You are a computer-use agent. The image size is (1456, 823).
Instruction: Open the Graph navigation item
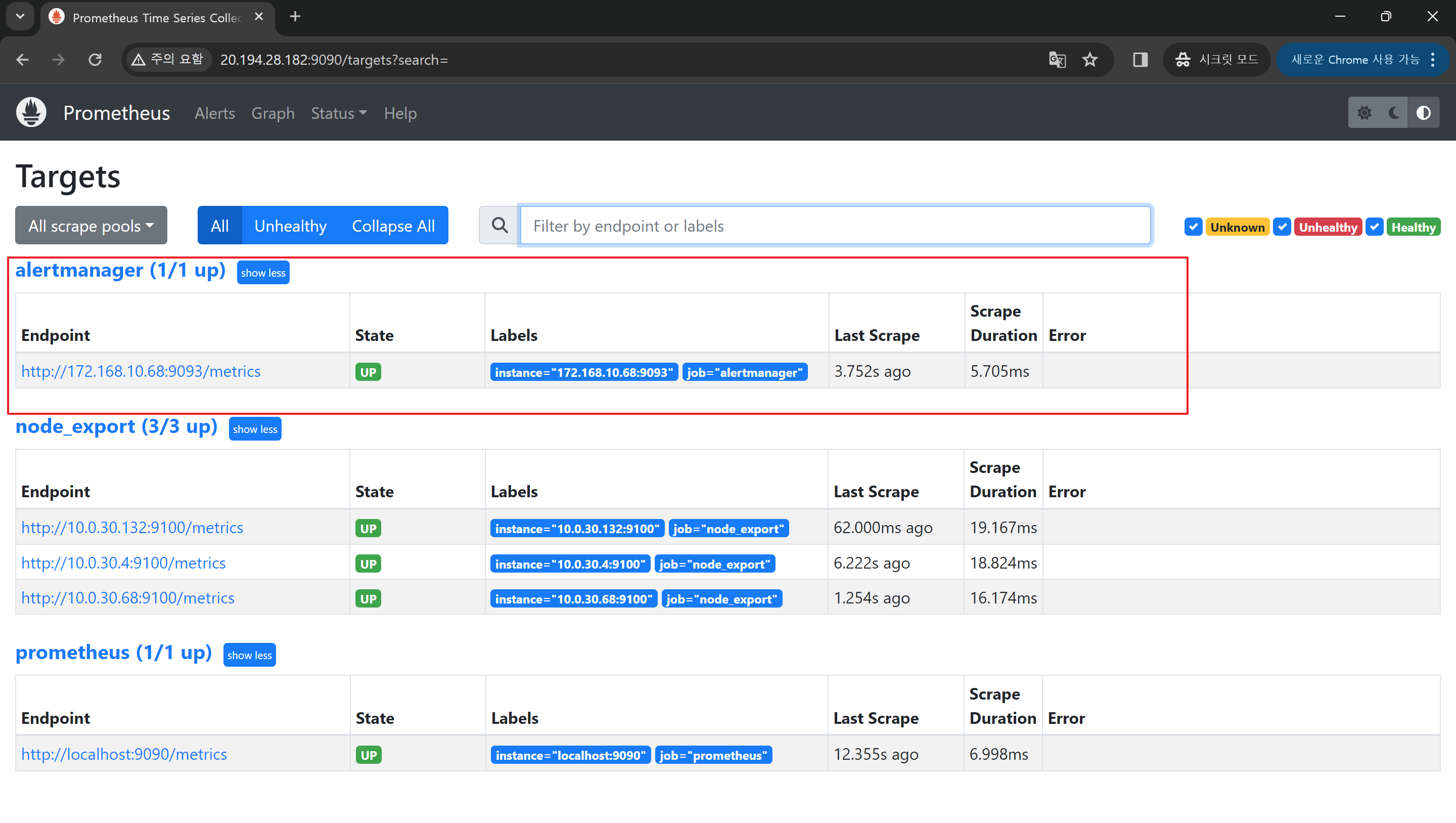tap(272, 113)
